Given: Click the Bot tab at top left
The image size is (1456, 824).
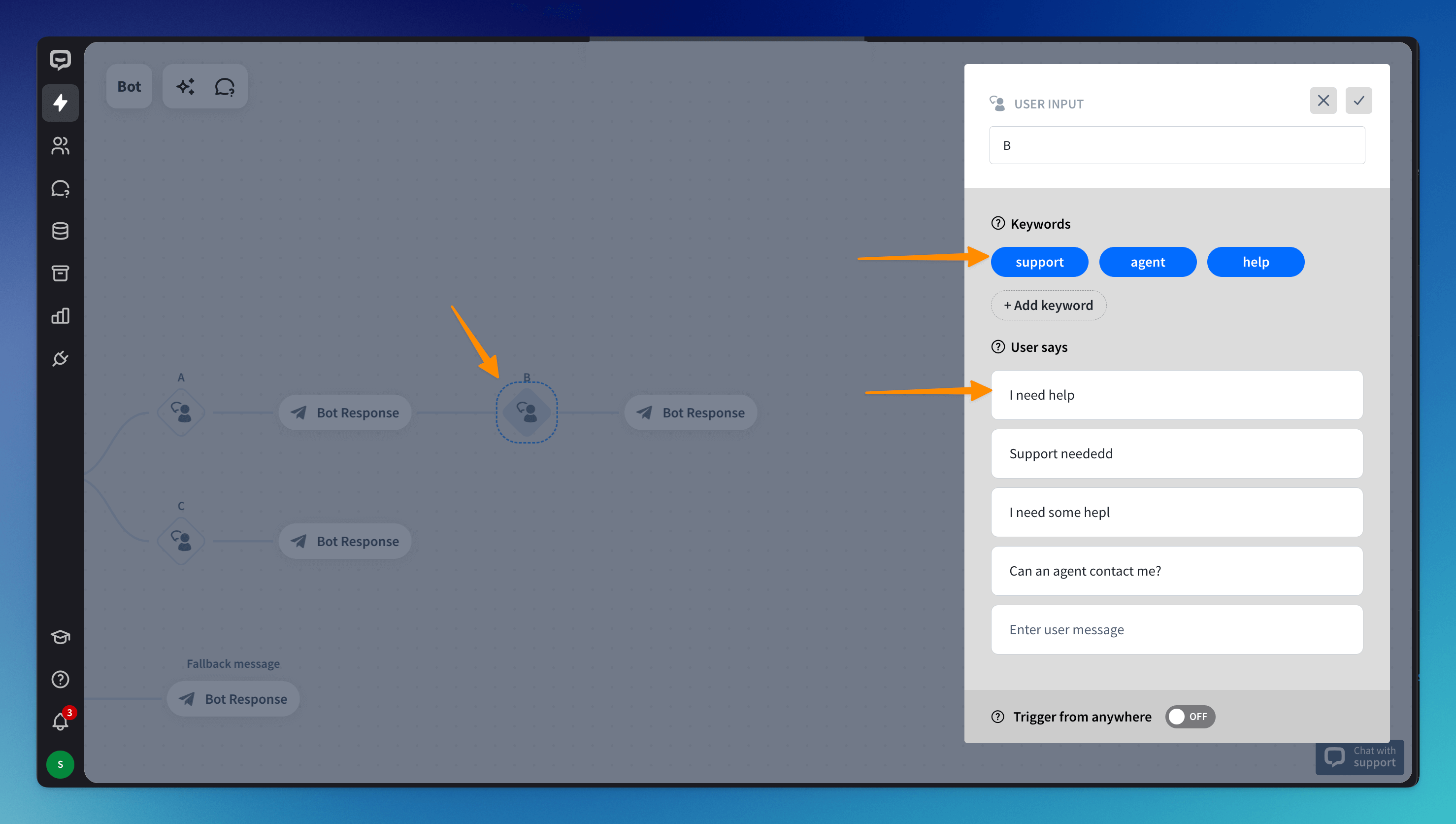Looking at the screenshot, I should point(129,87).
